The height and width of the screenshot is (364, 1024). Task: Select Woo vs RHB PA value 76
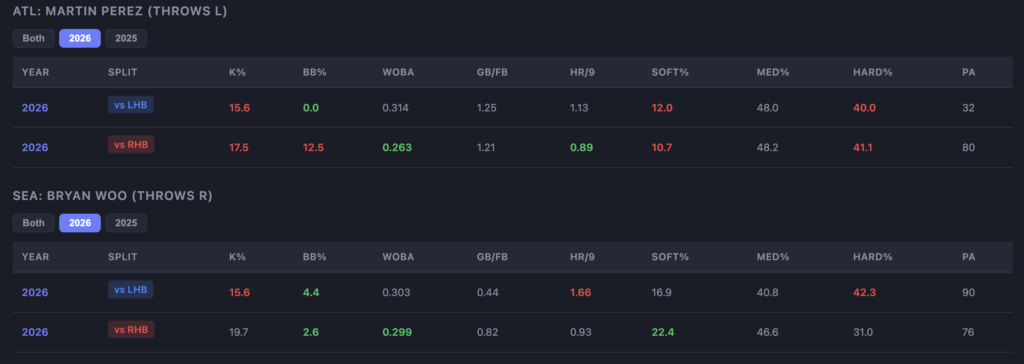(x=968, y=333)
